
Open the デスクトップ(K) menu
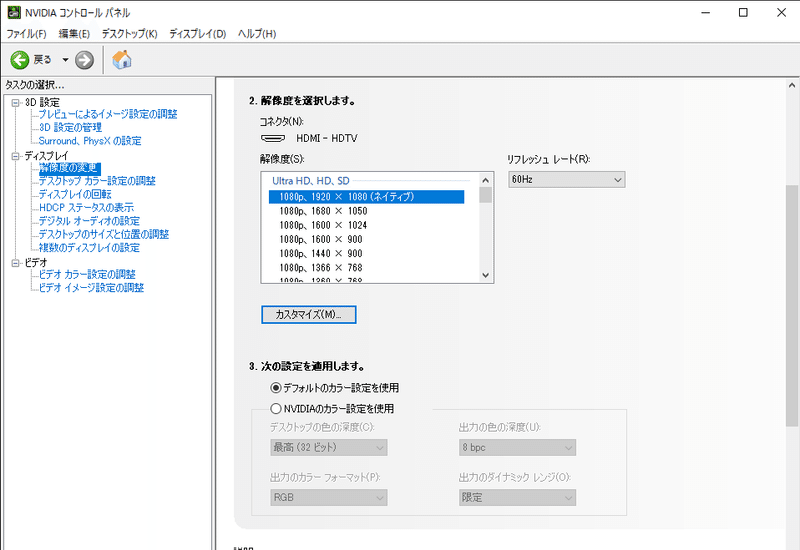(x=130, y=34)
